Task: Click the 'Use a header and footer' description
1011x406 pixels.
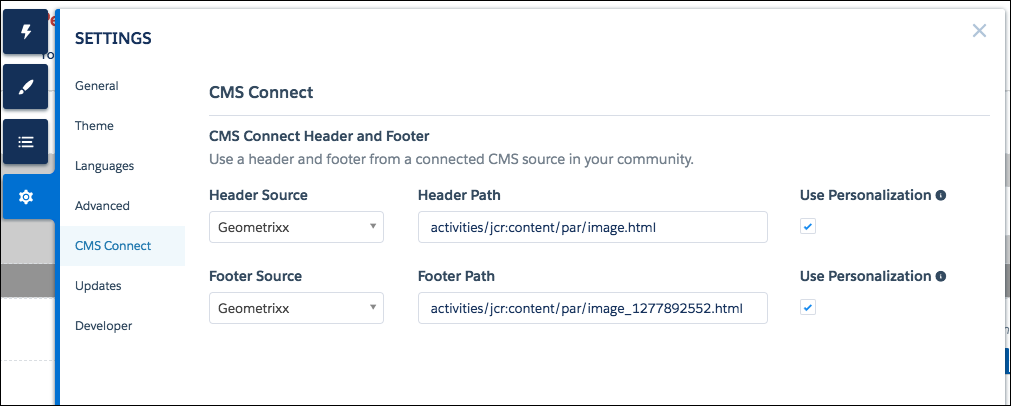Action: pyautogui.click(x=451, y=159)
